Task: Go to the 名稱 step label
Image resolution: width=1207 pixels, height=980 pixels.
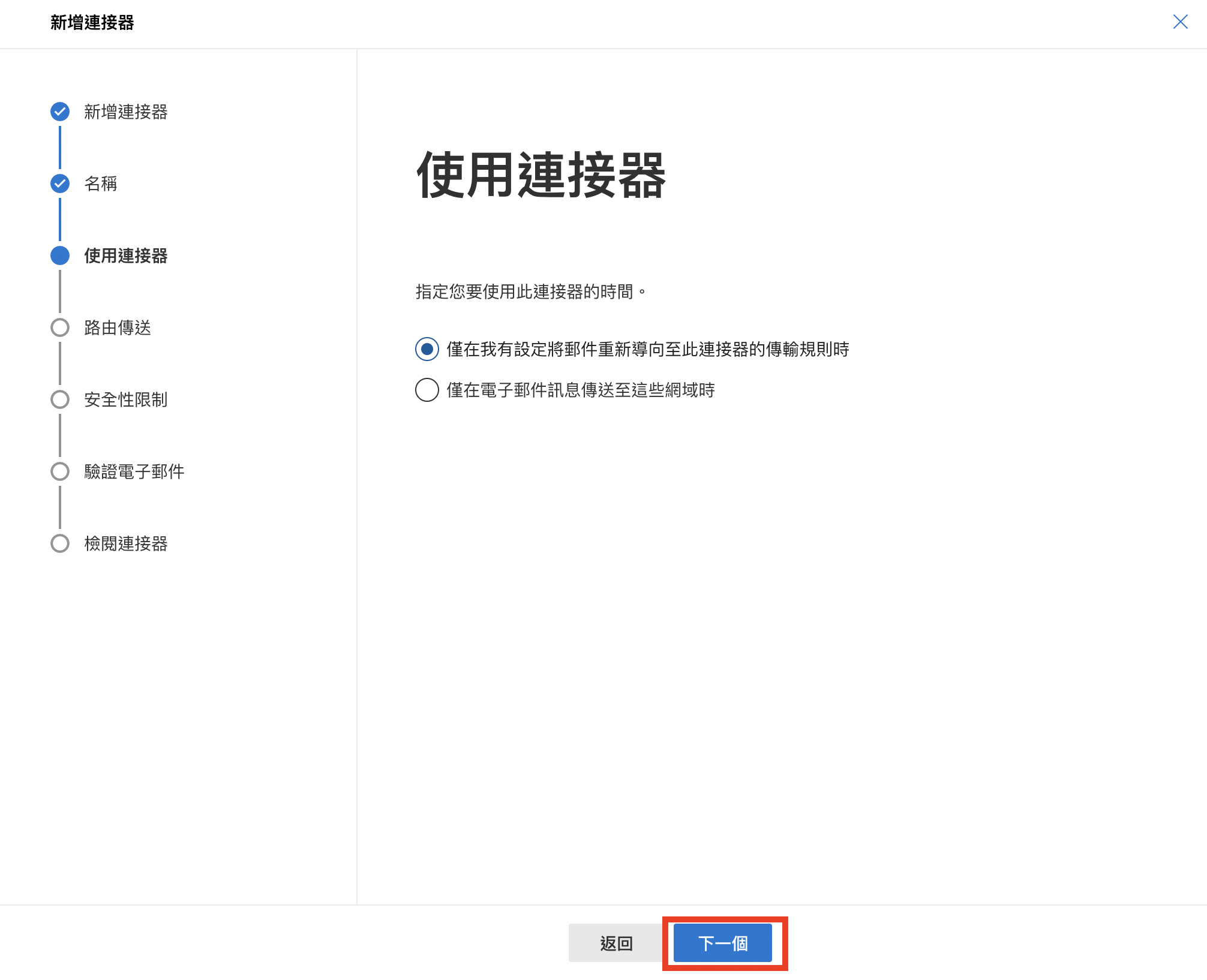Action: click(x=101, y=184)
